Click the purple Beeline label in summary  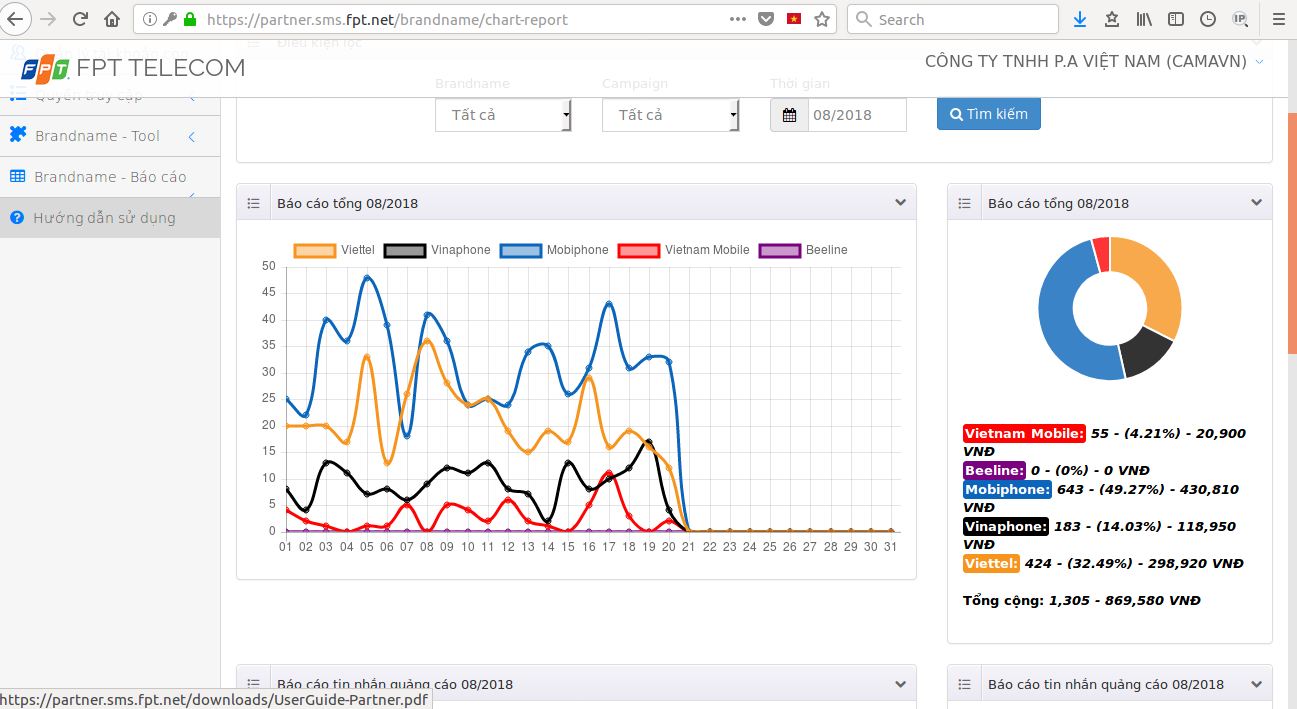[x=995, y=470]
